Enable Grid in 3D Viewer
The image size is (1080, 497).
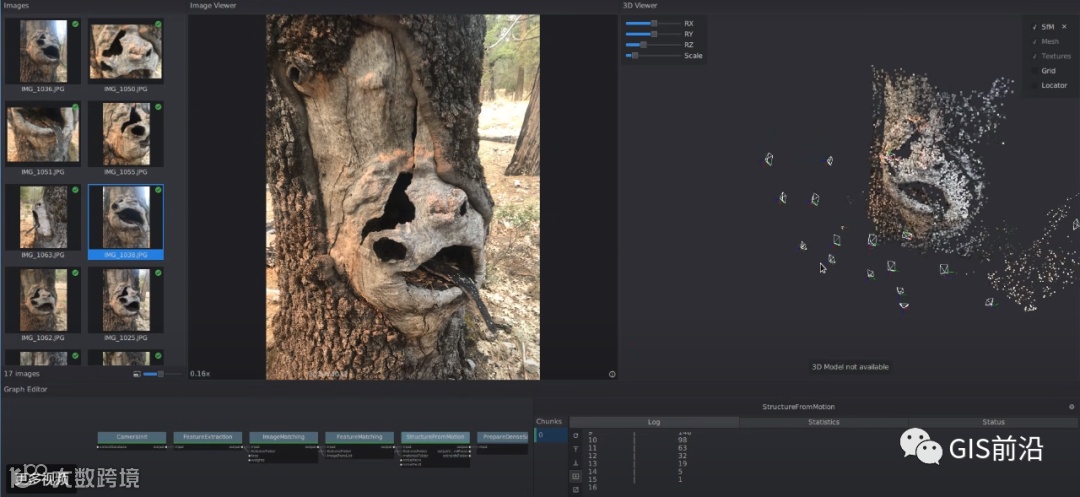1034,71
